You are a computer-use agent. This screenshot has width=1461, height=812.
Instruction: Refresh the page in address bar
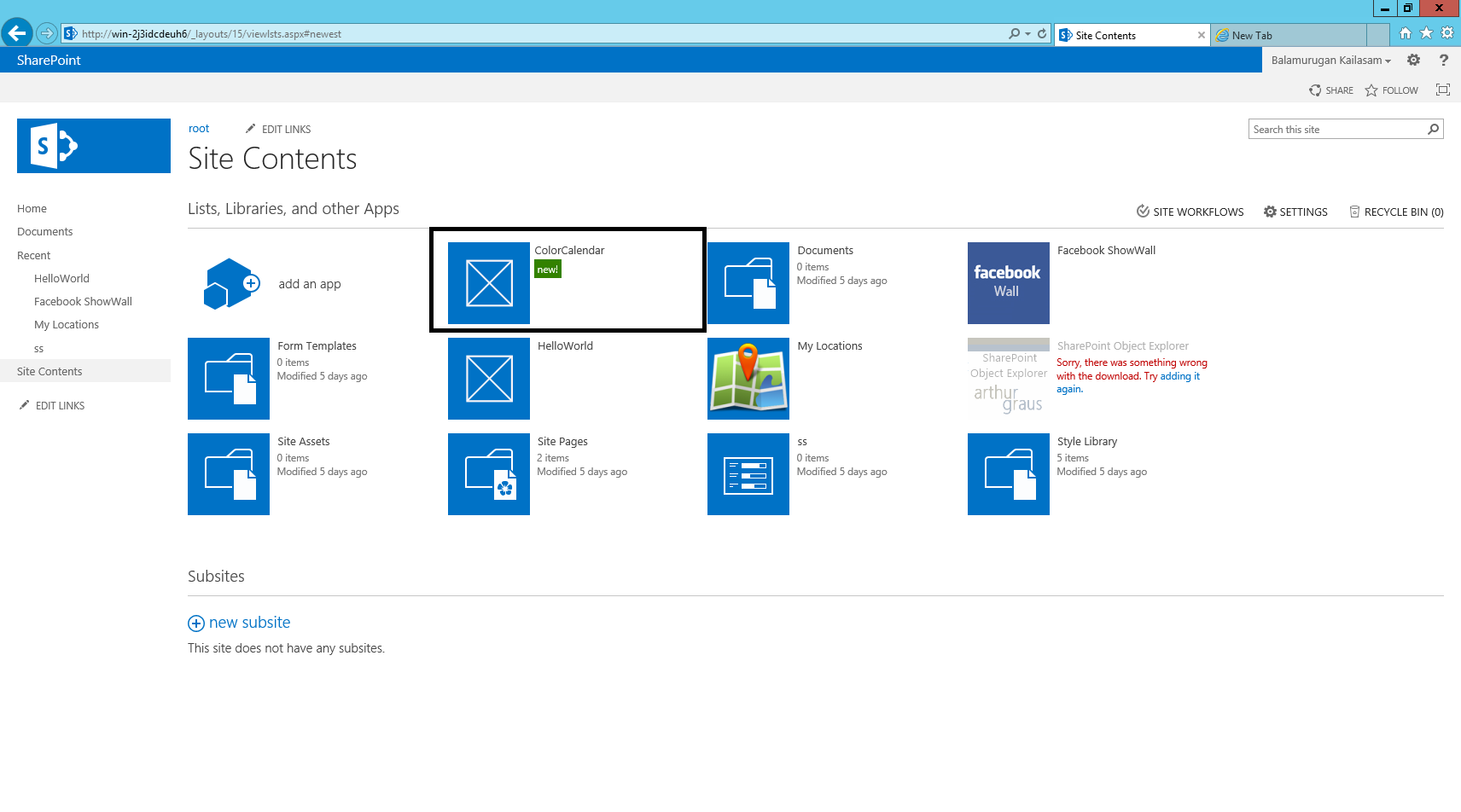pyautogui.click(x=1042, y=33)
